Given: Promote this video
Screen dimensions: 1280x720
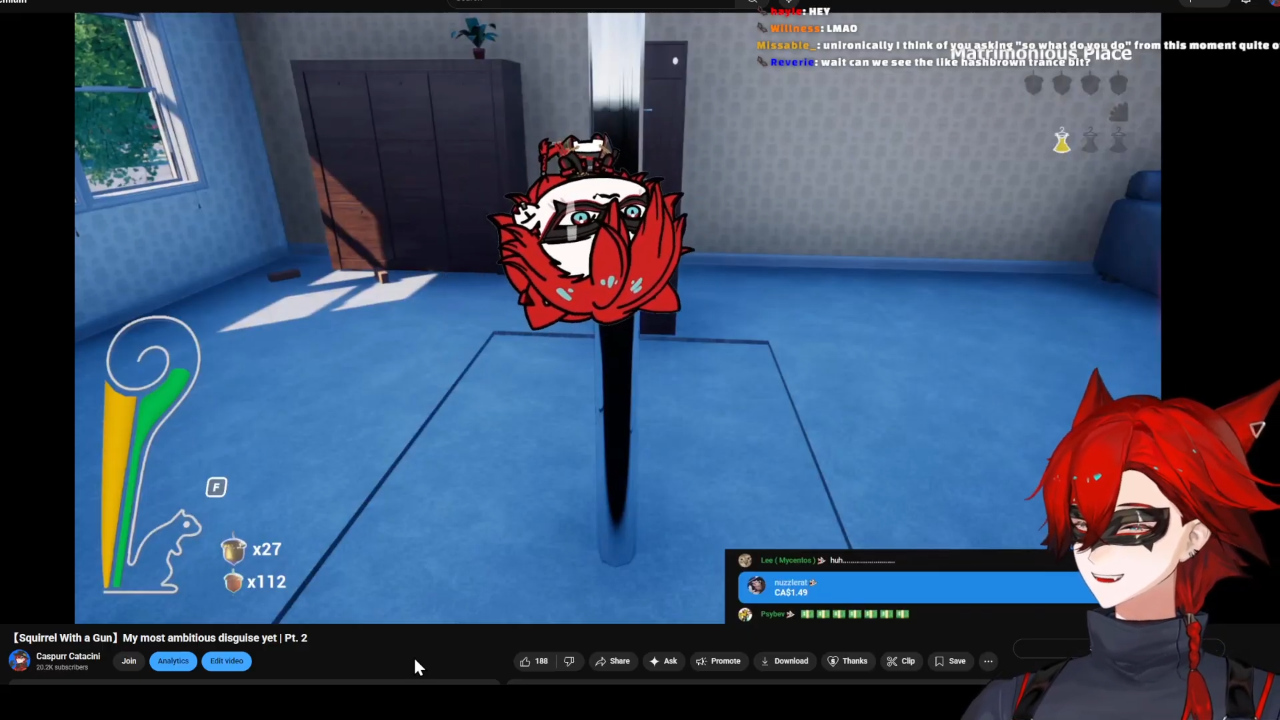Looking at the screenshot, I should pos(718,661).
